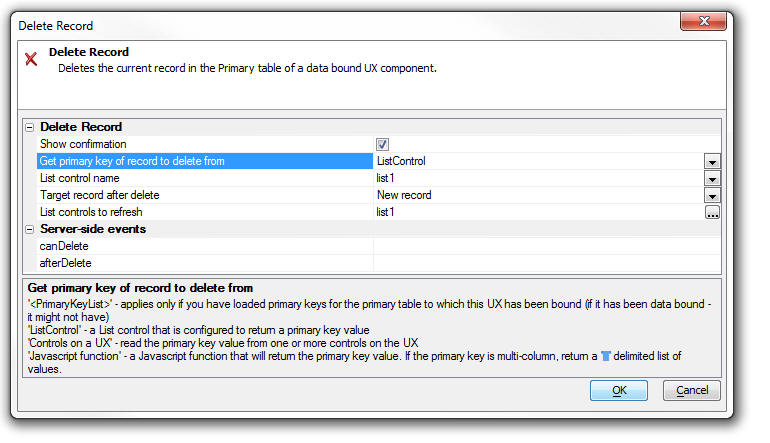Click the New record value field
Viewport: 770px width, 443px height.
coord(539,195)
